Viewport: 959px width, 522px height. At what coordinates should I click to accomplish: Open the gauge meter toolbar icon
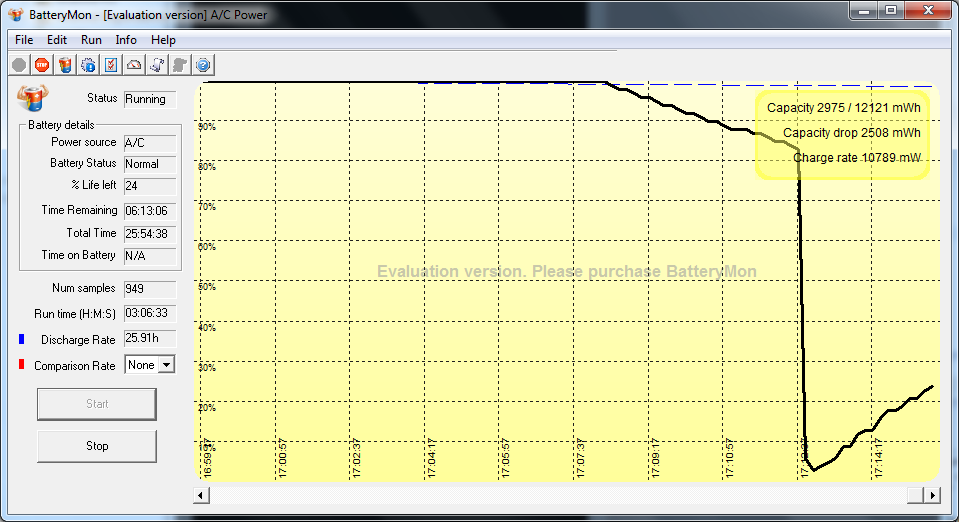[x=134, y=65]
